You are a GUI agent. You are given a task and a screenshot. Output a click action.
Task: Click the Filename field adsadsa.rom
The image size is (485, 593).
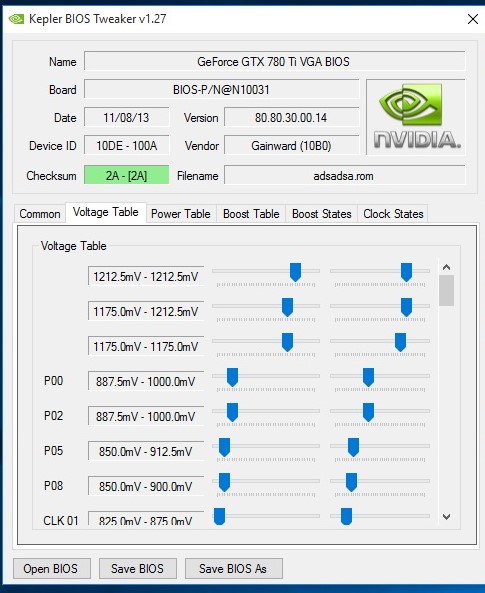tap(344, 175)
